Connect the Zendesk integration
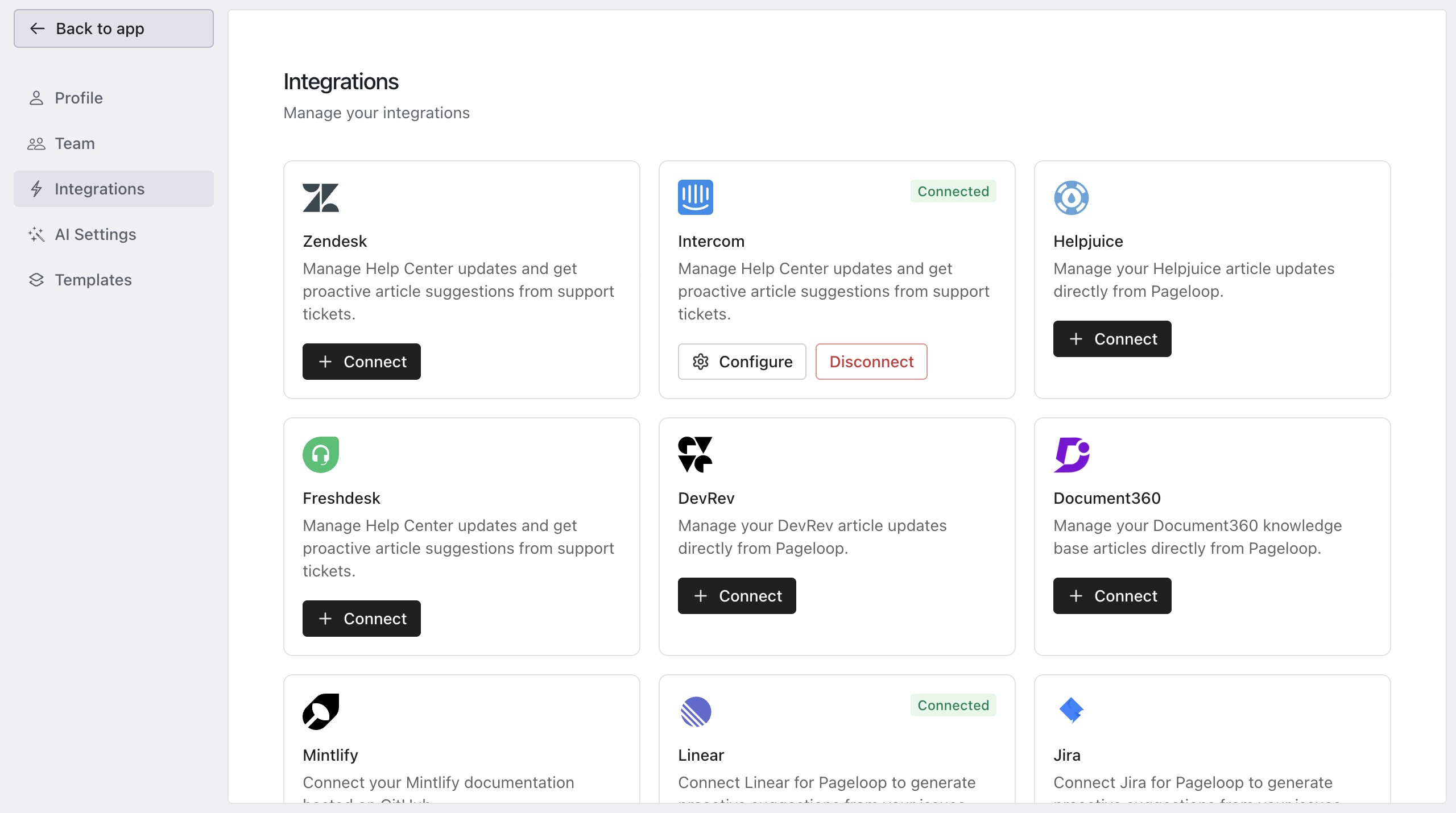 pos(362,362)
